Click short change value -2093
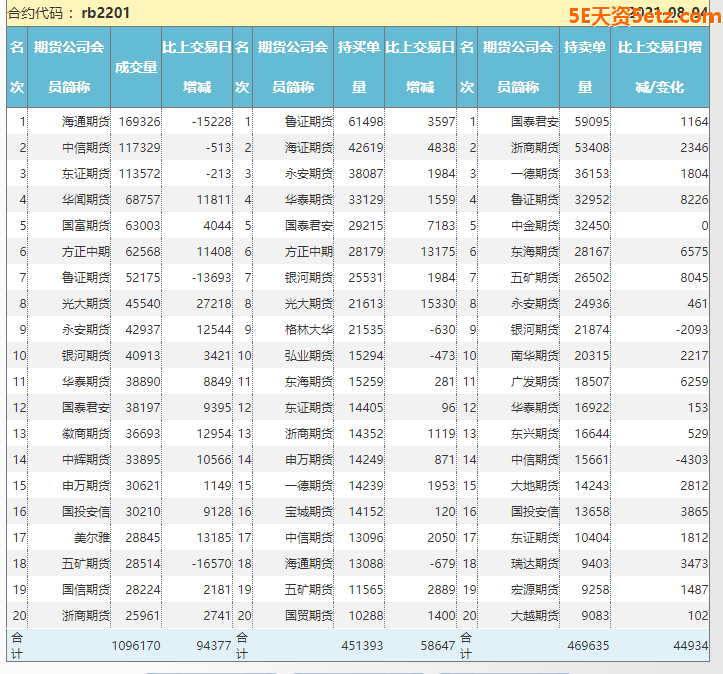The image size is (723, 674). coord(692,330)
